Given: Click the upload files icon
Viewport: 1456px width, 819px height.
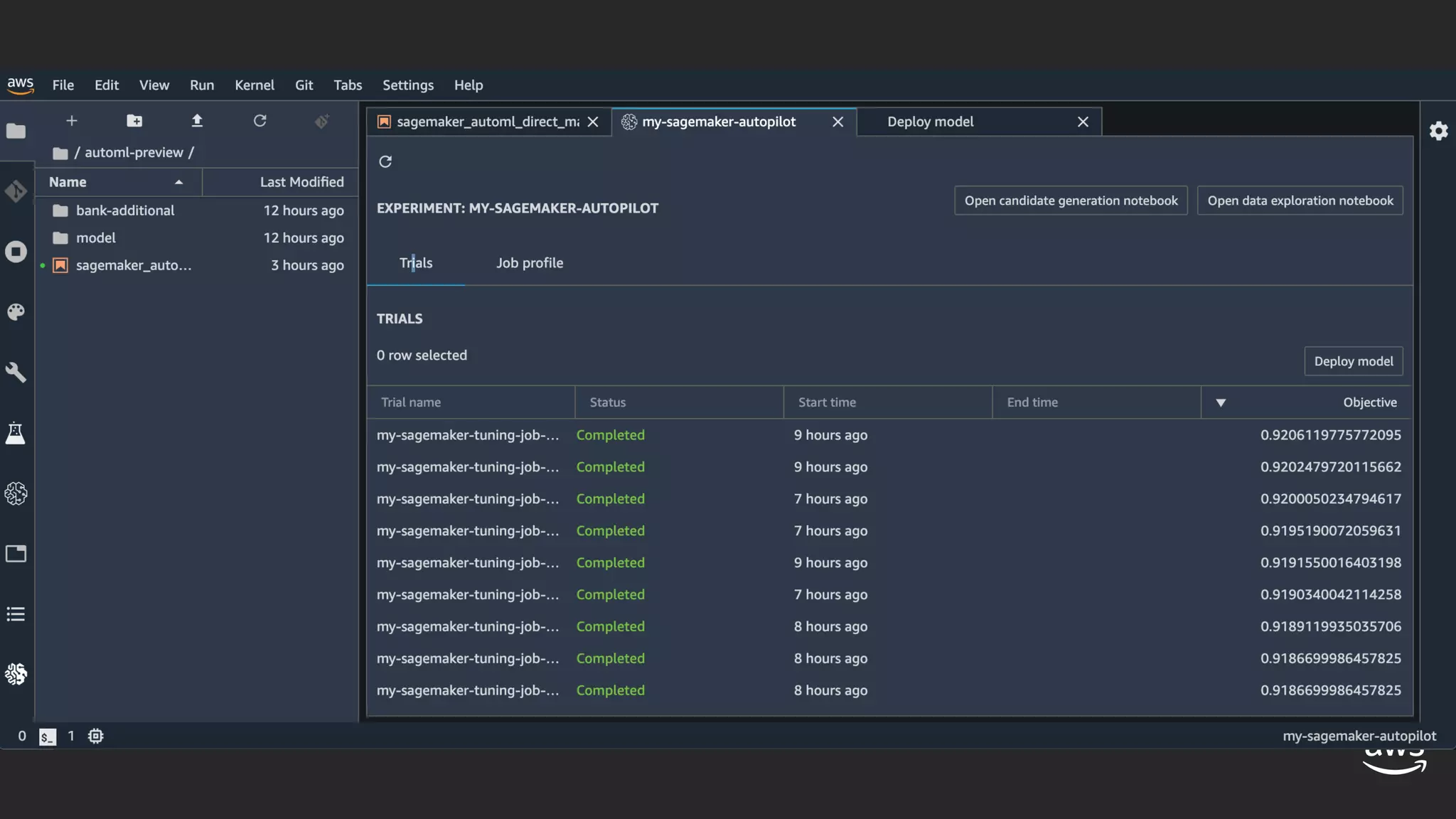Looking at the screenshot, I should 197,121.
